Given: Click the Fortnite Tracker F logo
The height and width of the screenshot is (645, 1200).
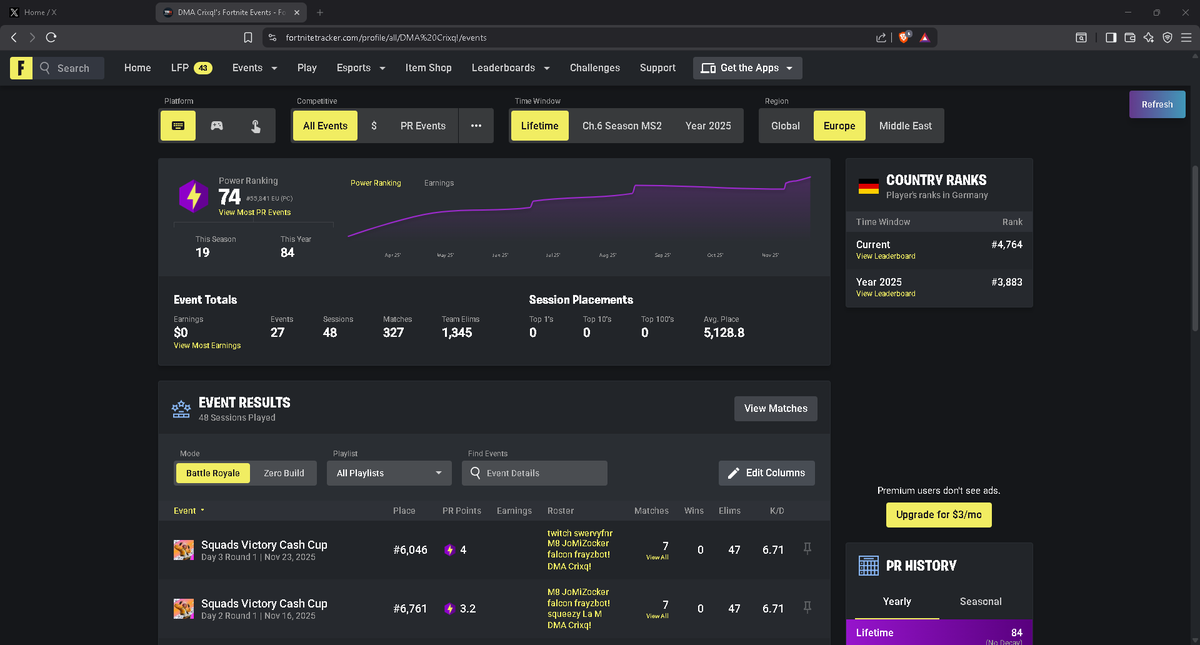Looking at the screenshot, I should point(22,68).
